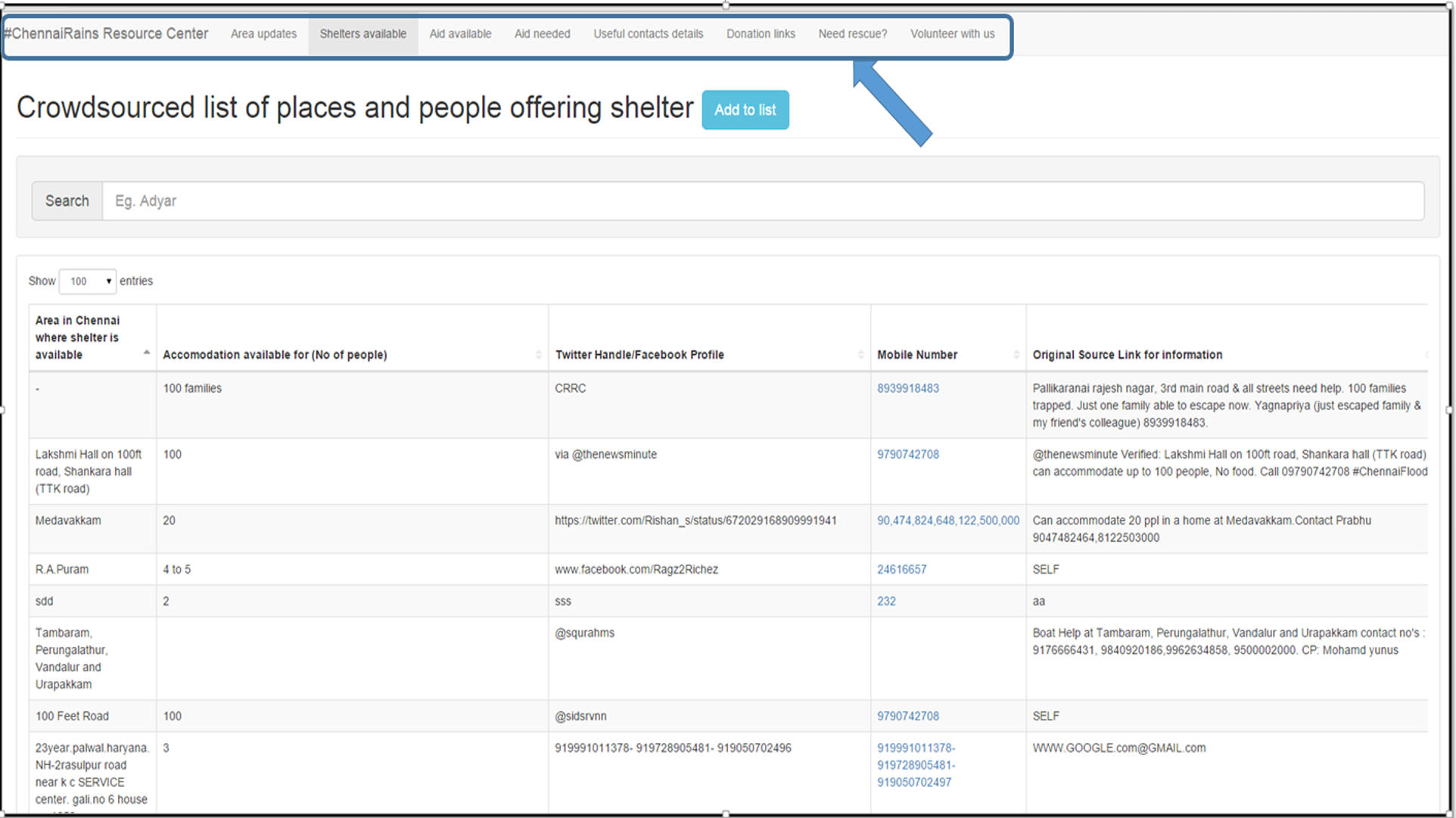
Task: Click the Donation links icon
Action: [x=762, y=34]
